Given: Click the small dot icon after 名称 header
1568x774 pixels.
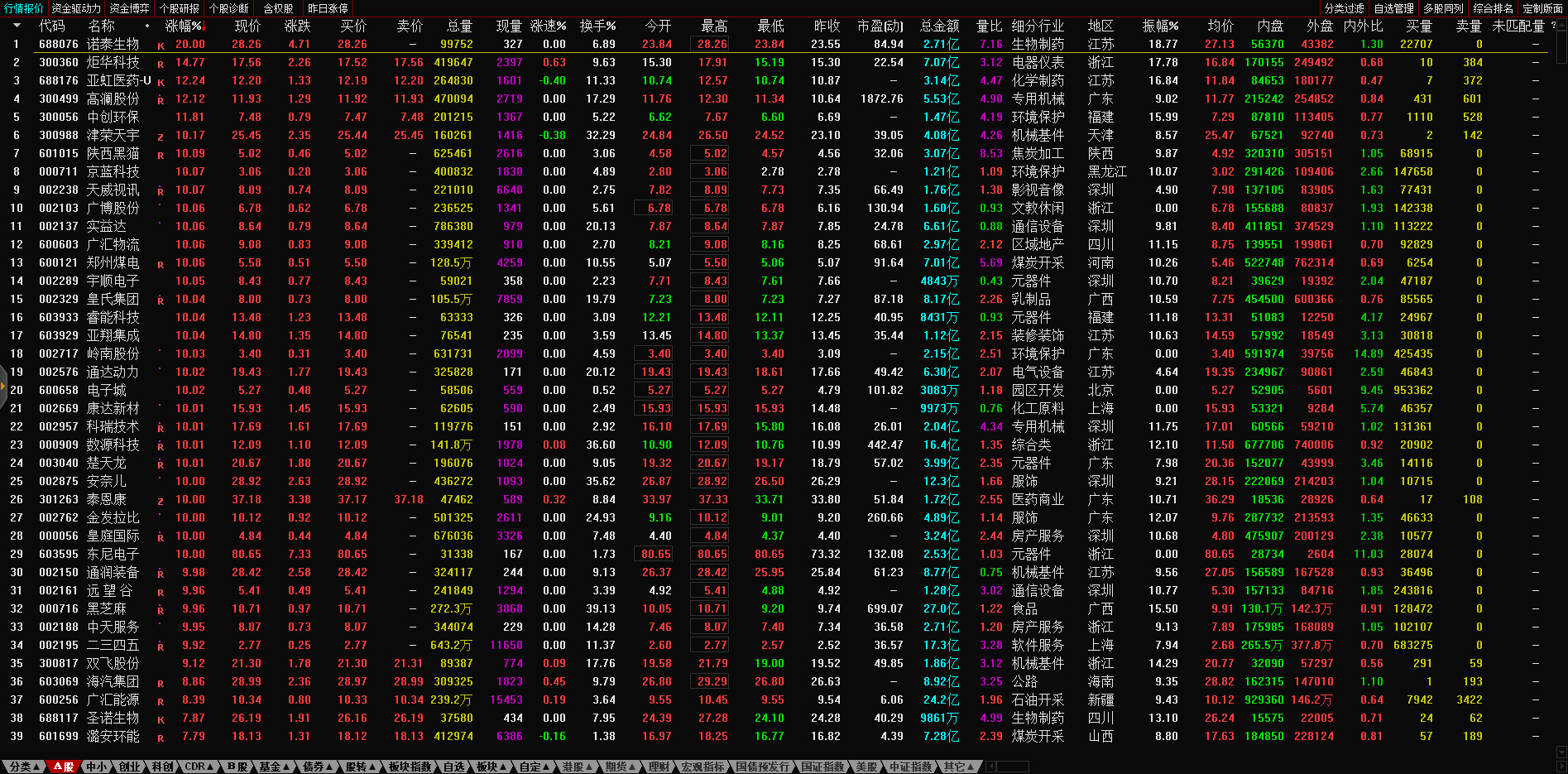Looking at the screenshot, I should 147,26.
